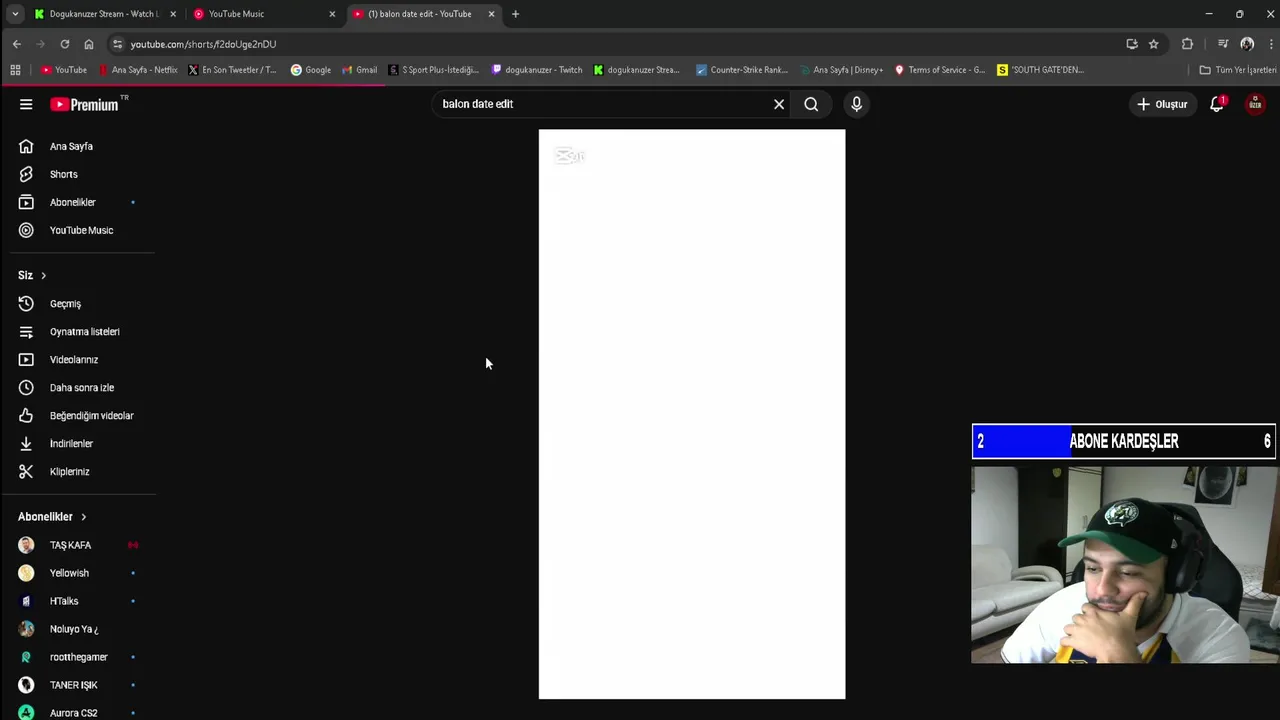
Task: Open Counter-Strike Rank bookmark
Action: (742, 70)
